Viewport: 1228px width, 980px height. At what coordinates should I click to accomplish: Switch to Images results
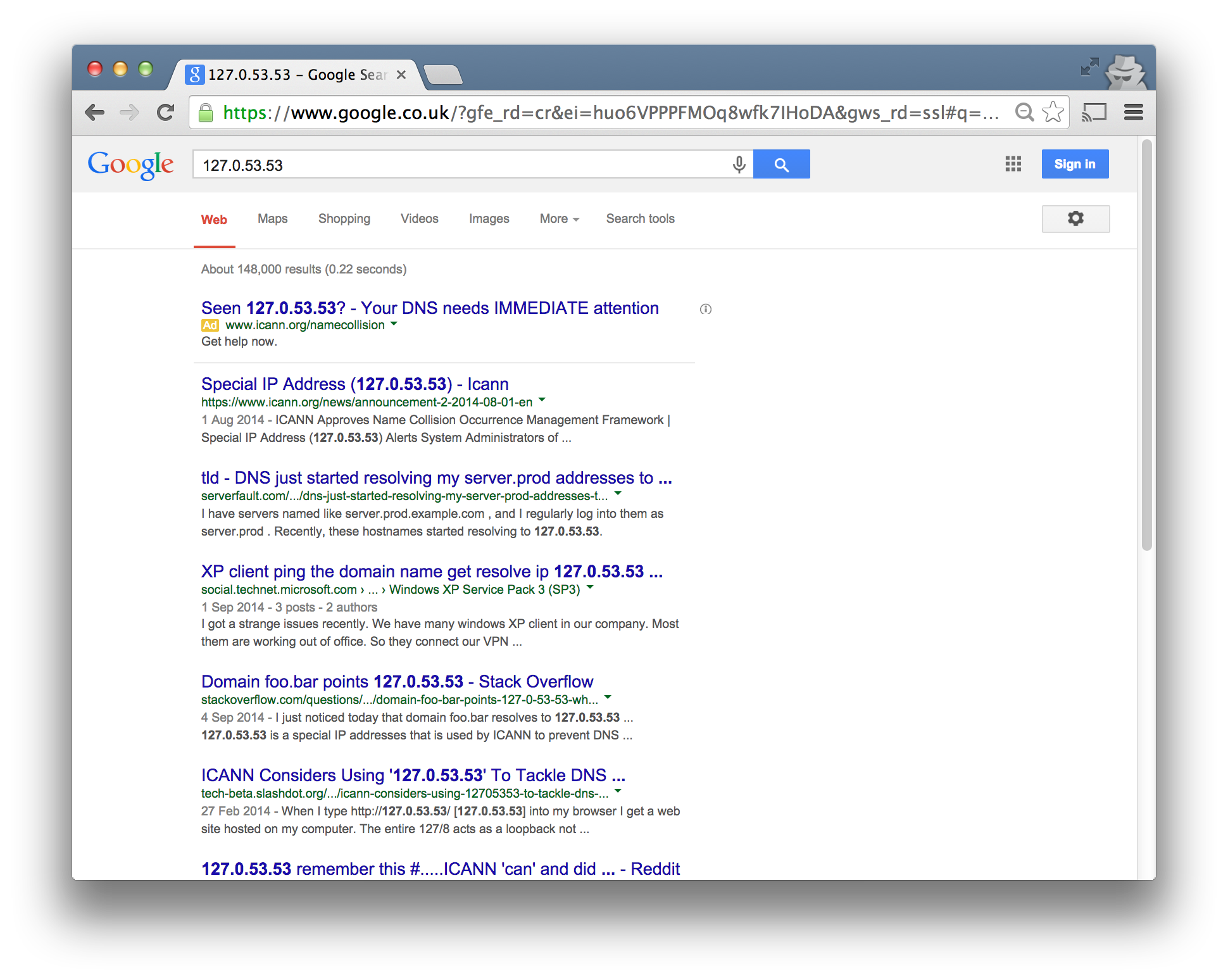(x=489, y=219)
